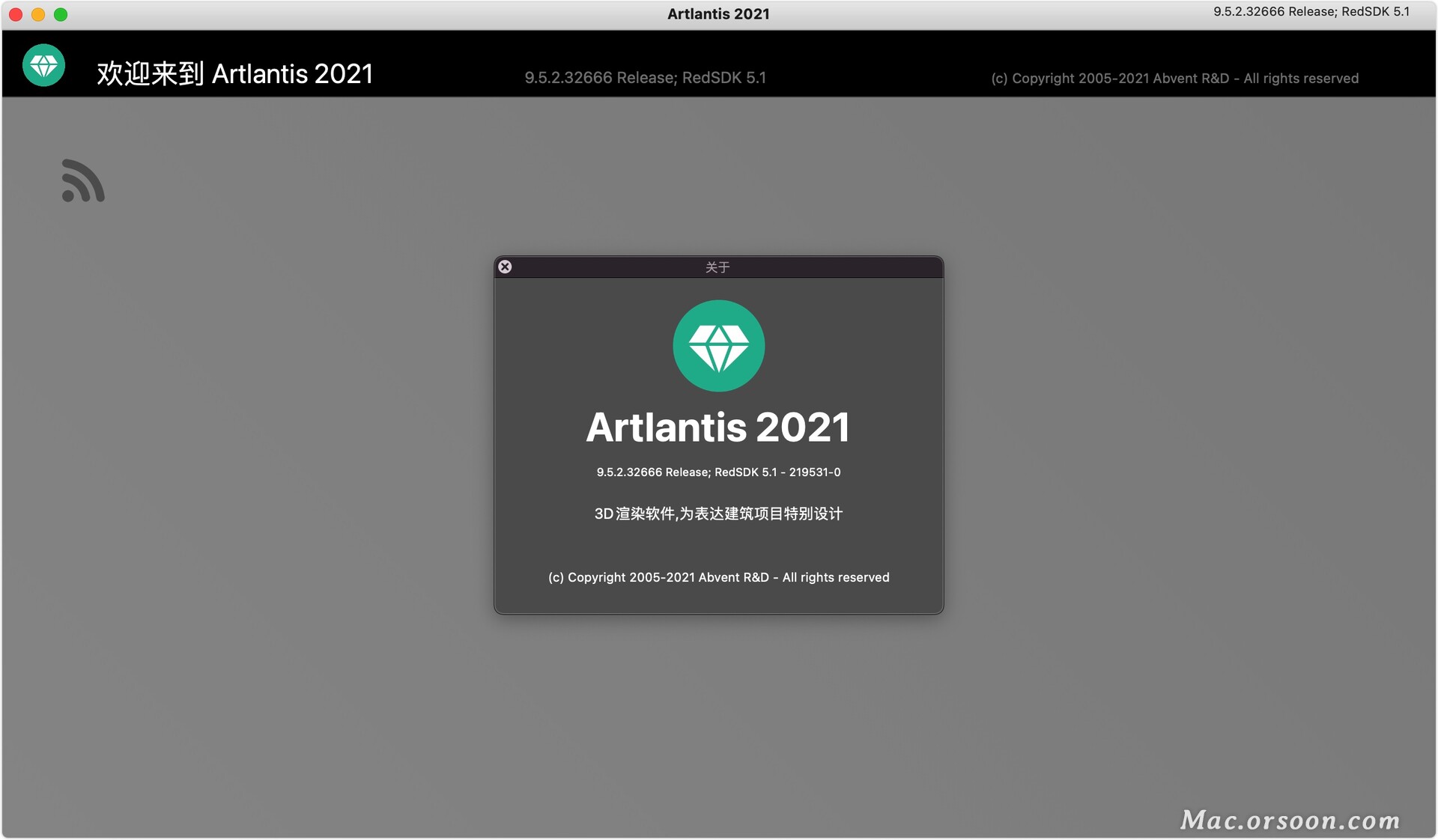The image size is (1438, 840).
Task: Click the red close window button
Action: coord(16,15)
